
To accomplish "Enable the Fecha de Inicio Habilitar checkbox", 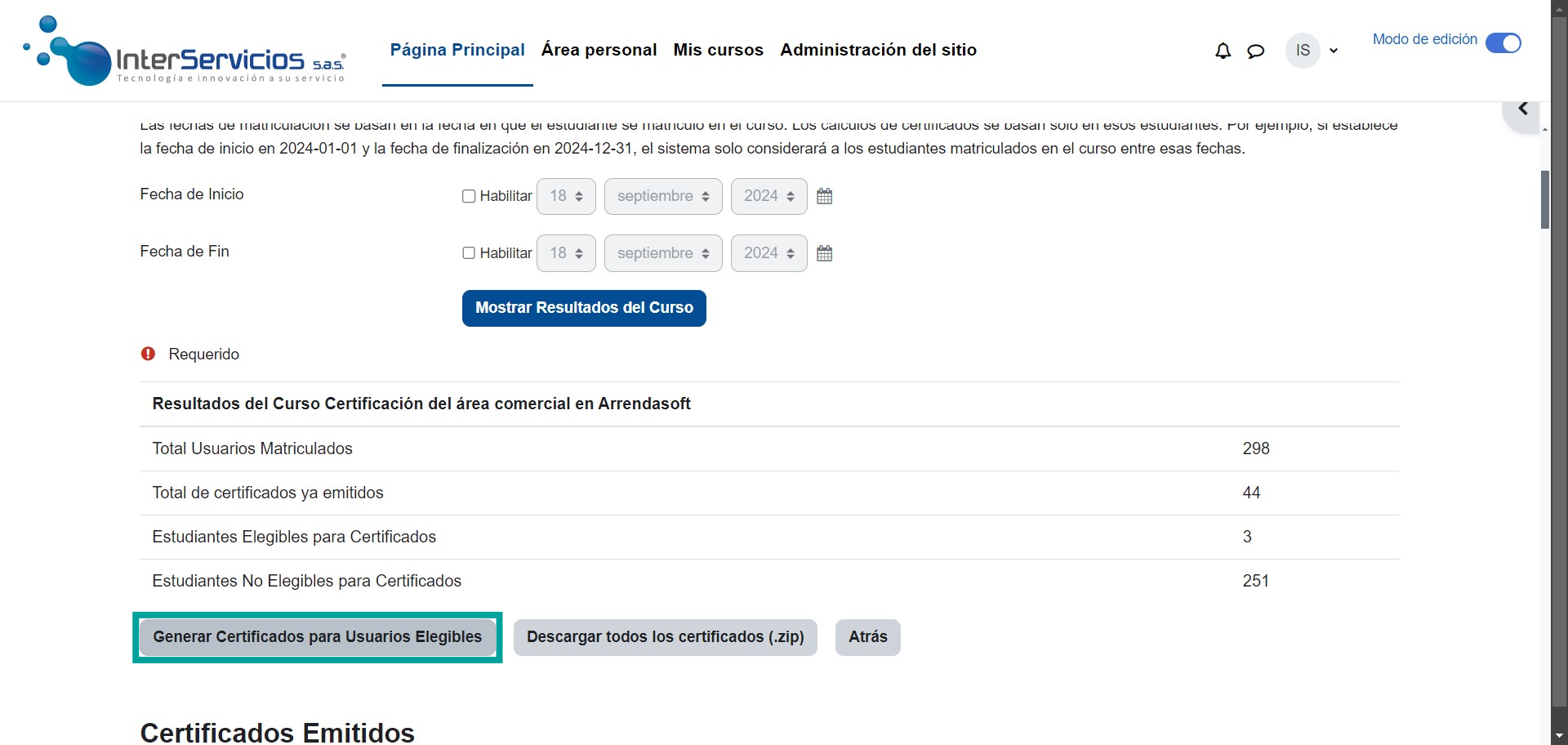I will tap(469, 196).
